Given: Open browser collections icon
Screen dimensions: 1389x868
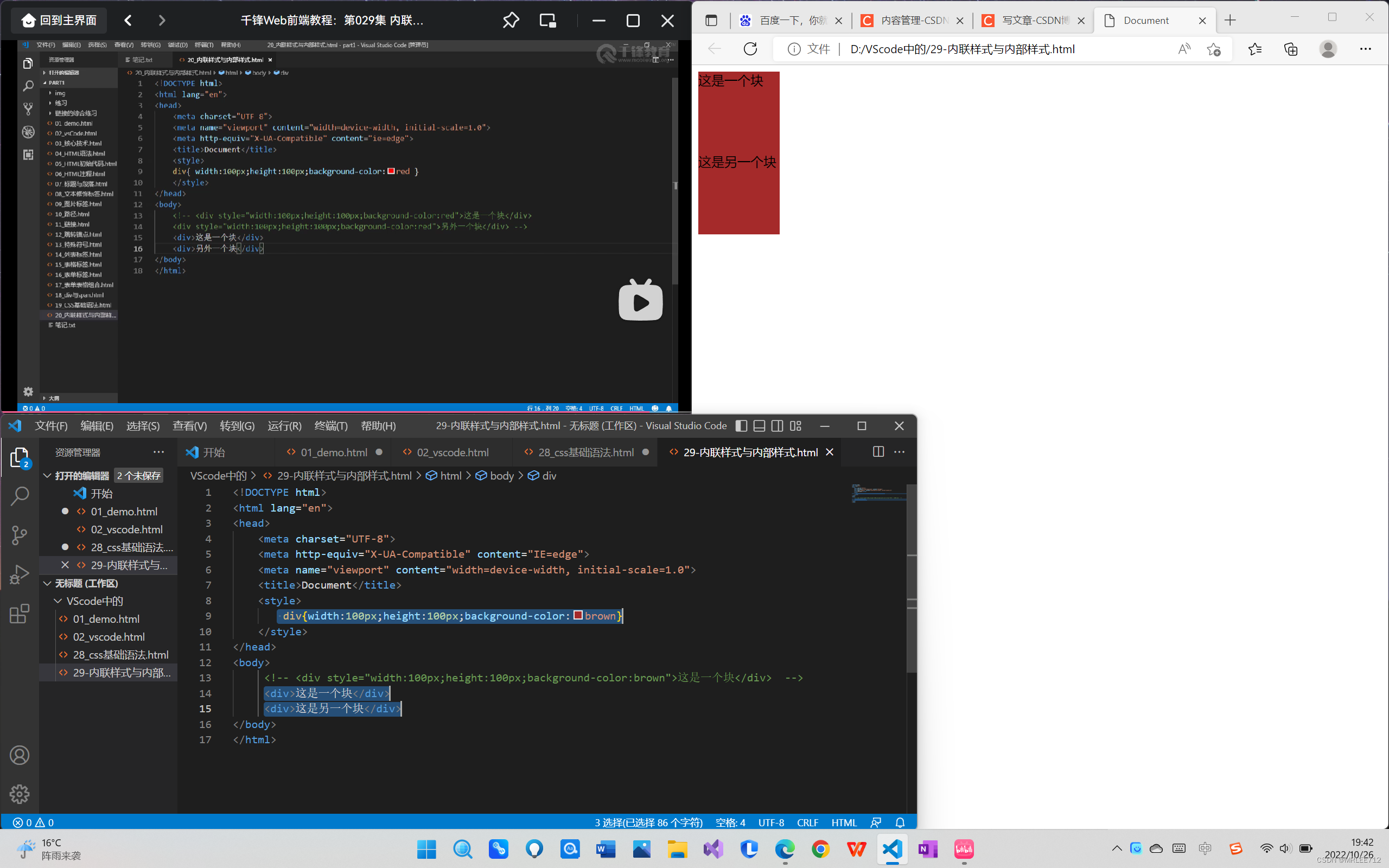Looking at the screenshot, I should pyautogui.click(x=1291, y=49).
